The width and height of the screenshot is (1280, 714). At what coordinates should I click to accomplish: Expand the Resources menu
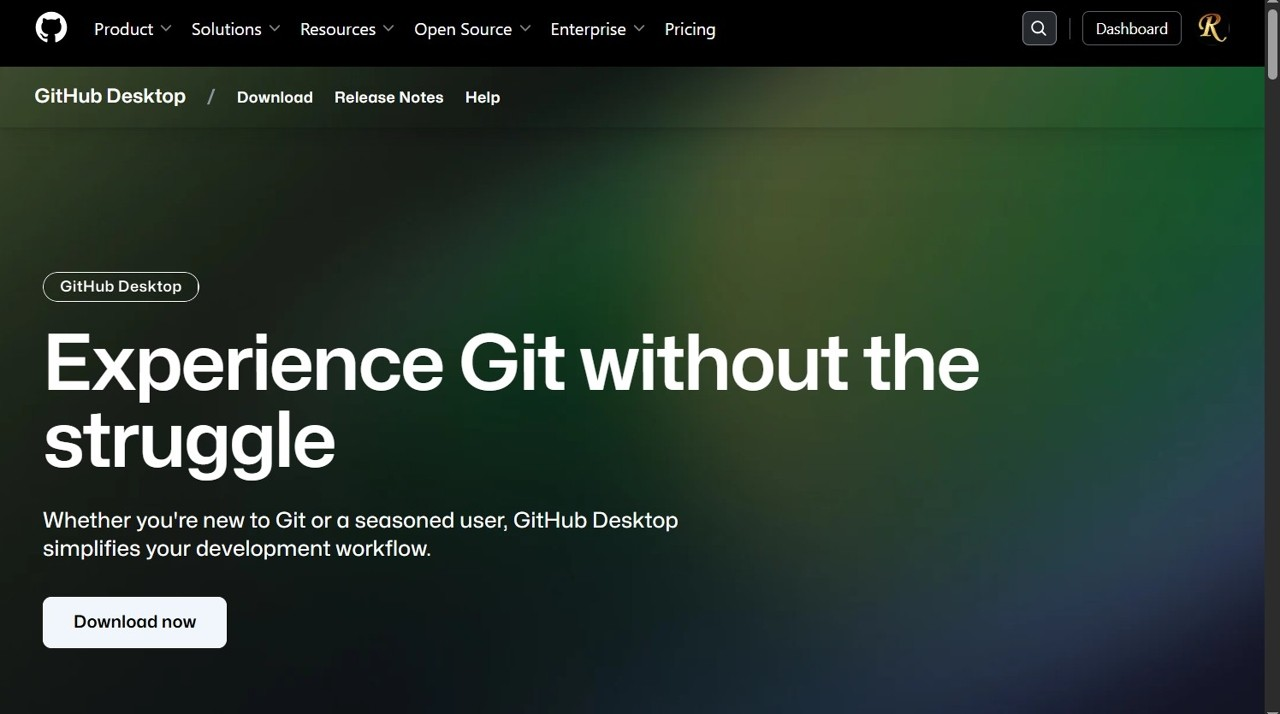click(x=347, y=29)
